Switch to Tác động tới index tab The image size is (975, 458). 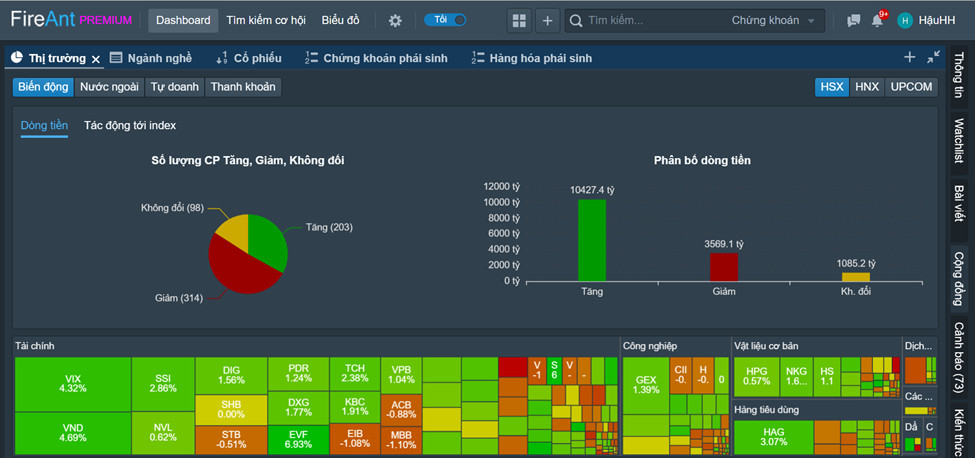(130, 126)
